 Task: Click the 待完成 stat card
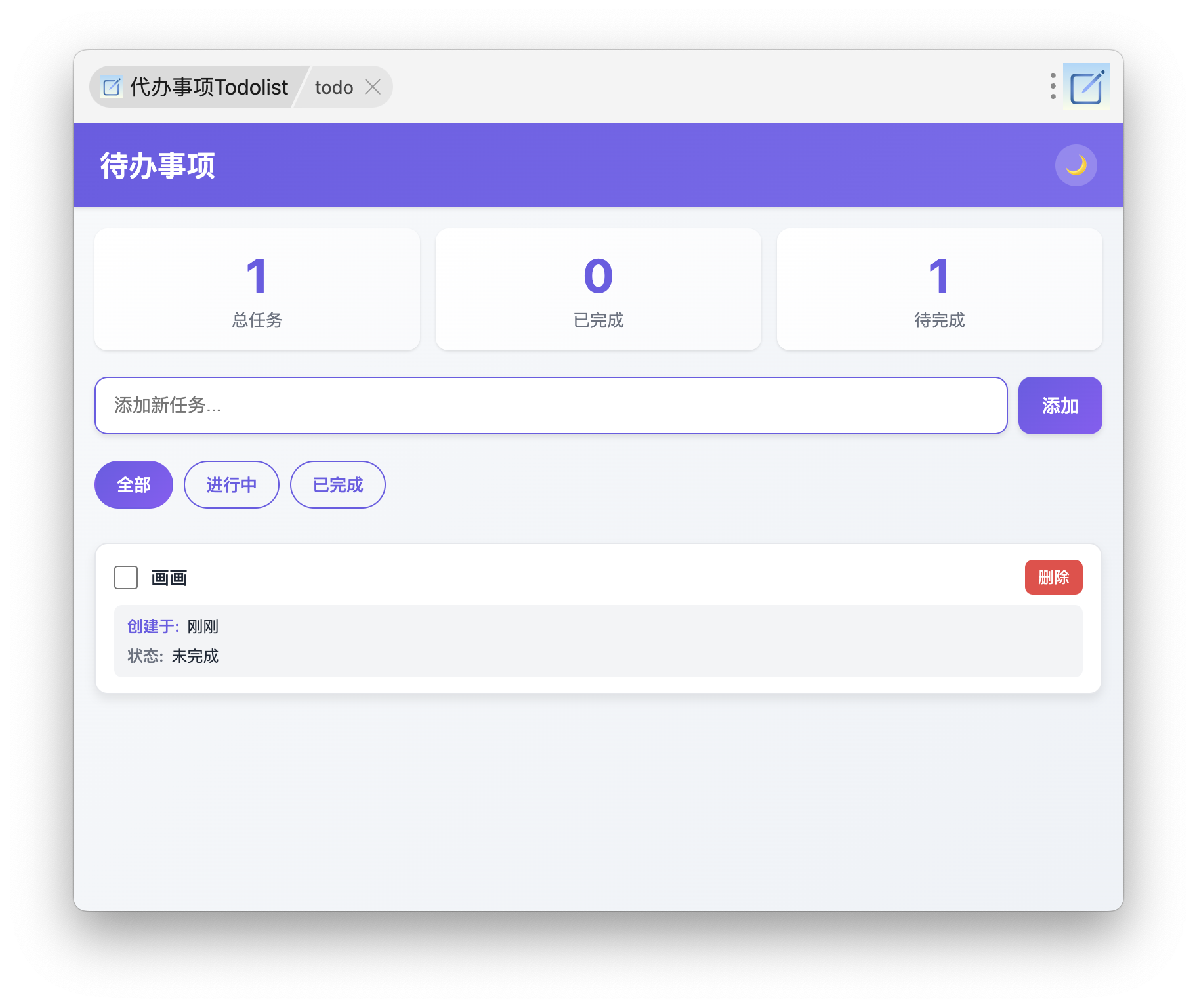(940, 289)
